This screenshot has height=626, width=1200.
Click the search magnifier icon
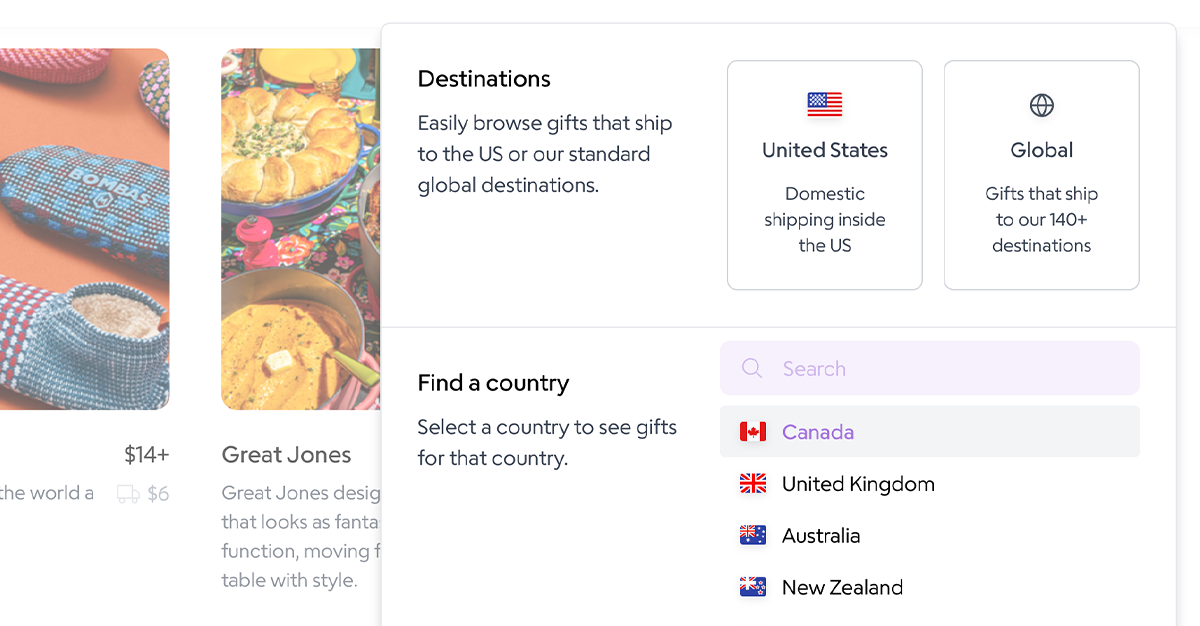(751, 368)
